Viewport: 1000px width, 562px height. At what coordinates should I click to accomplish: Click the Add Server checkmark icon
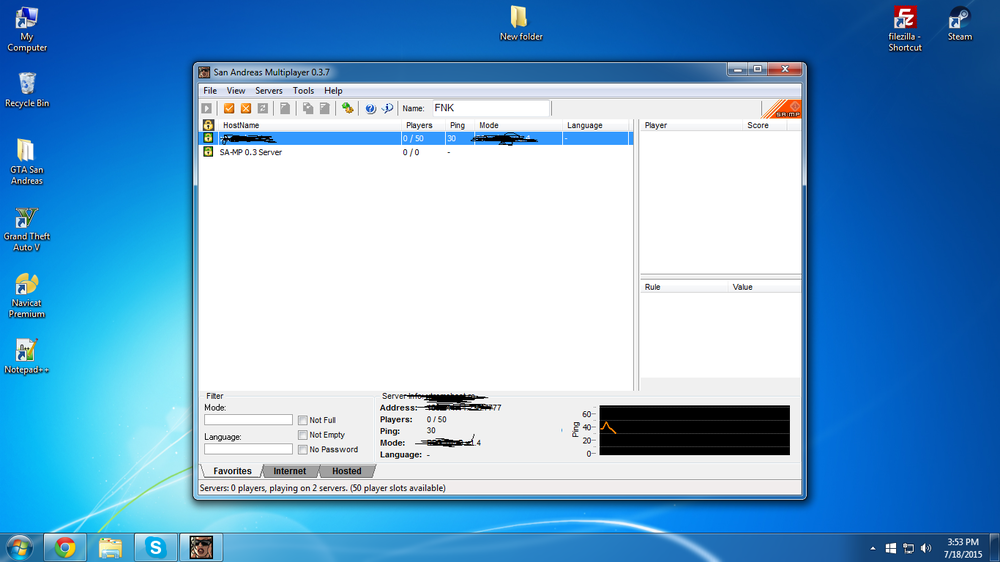[229, 108]
